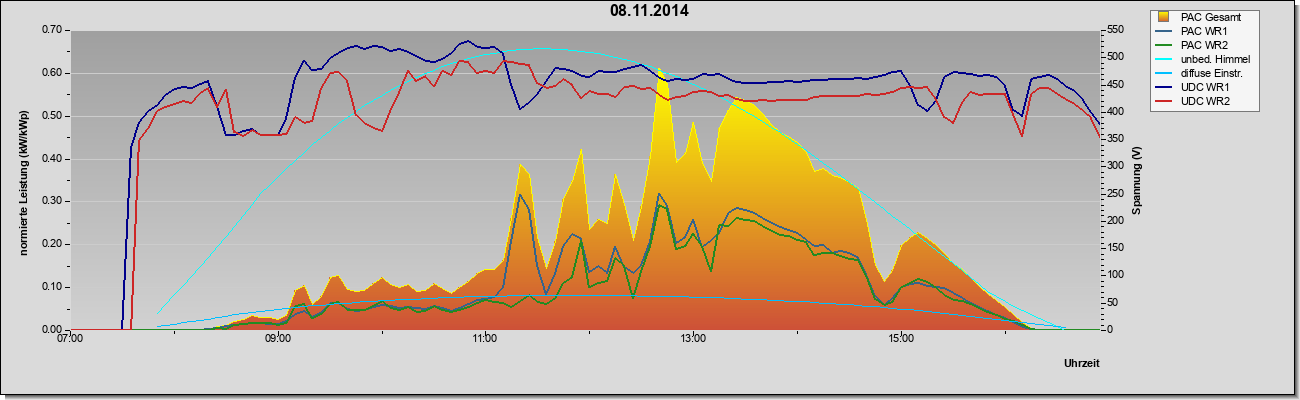Click the 09:00 time axis label
Viewport: 1300px width, 400px height.
click(x=278, y=340)
